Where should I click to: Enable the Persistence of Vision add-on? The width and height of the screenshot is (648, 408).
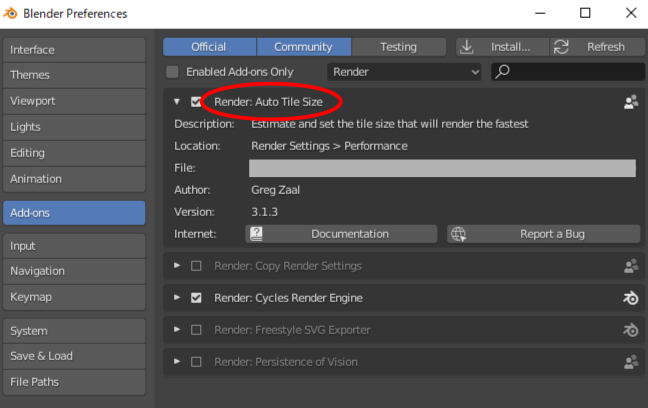coord(196,362)
